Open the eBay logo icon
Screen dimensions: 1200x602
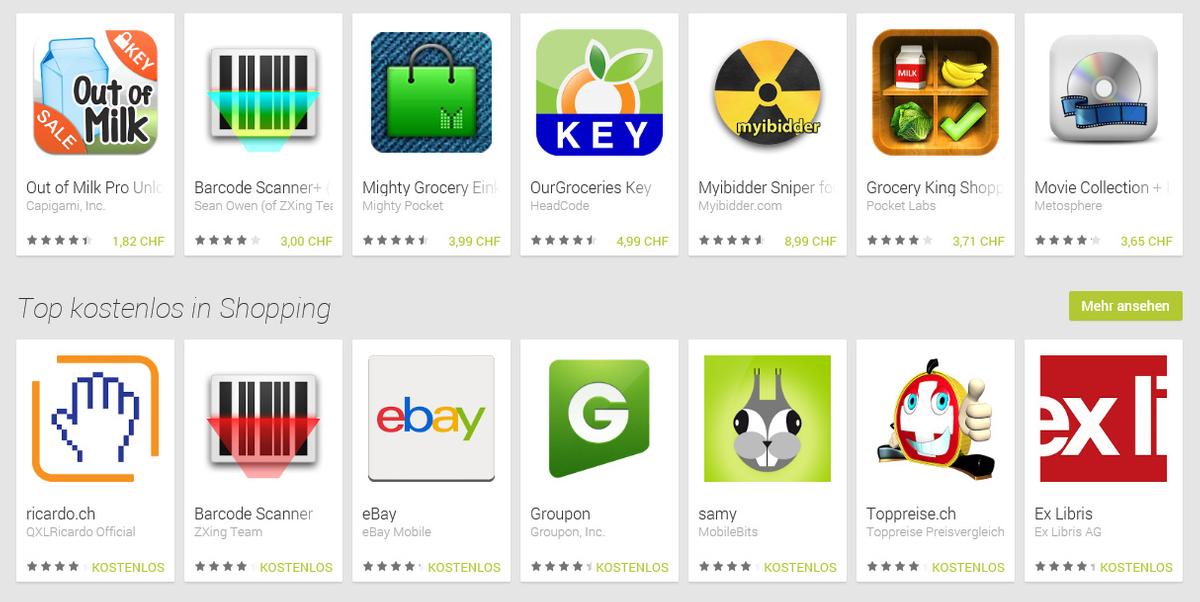431,419
